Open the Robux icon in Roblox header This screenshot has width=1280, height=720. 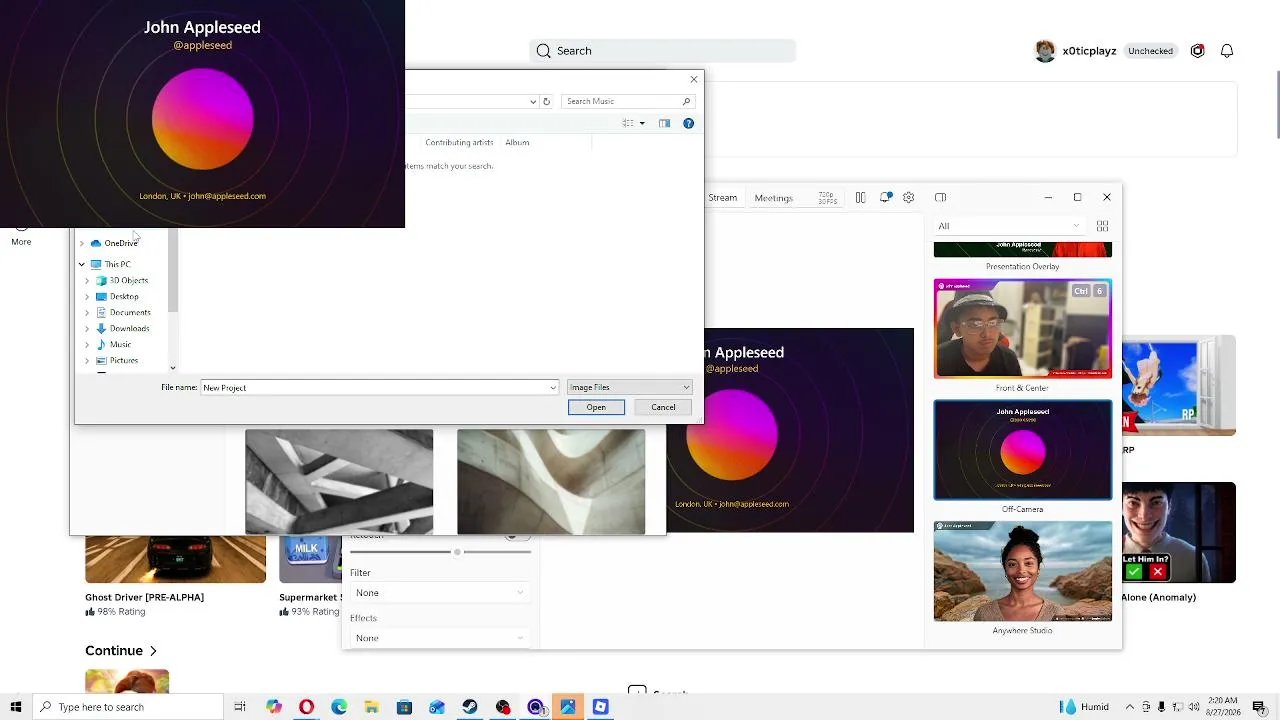coord(1197,51)
